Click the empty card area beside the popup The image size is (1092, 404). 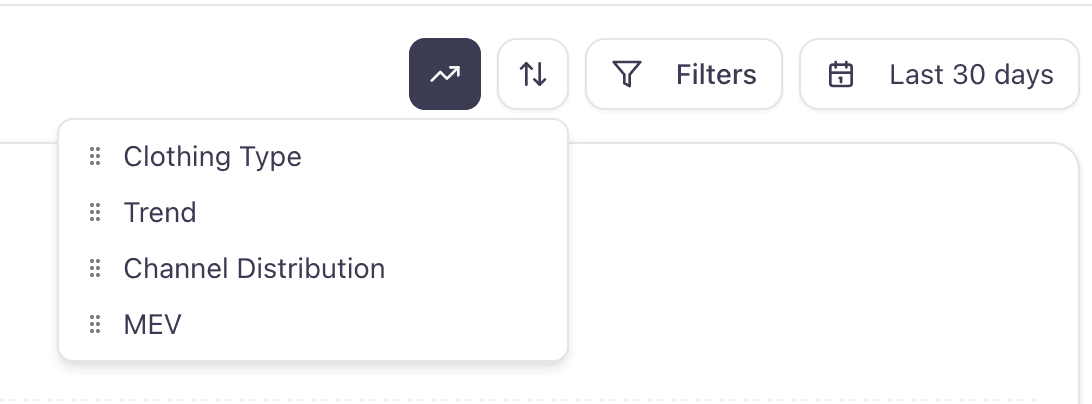coord(820,270)
